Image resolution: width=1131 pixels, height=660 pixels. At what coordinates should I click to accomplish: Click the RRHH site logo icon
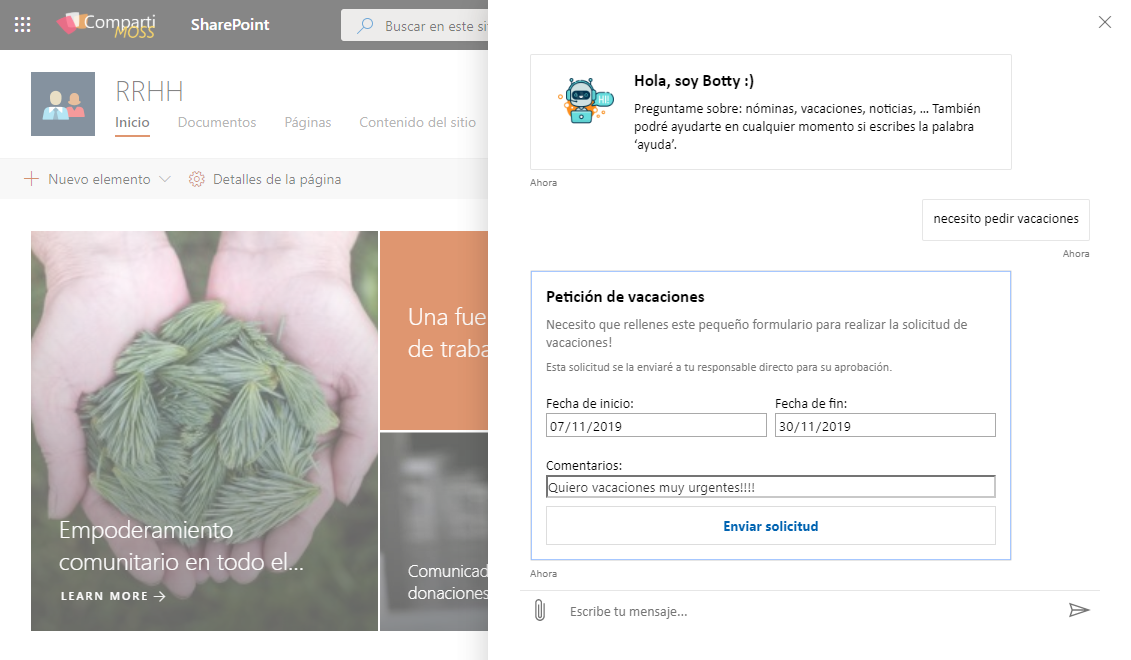click(63, 104)
